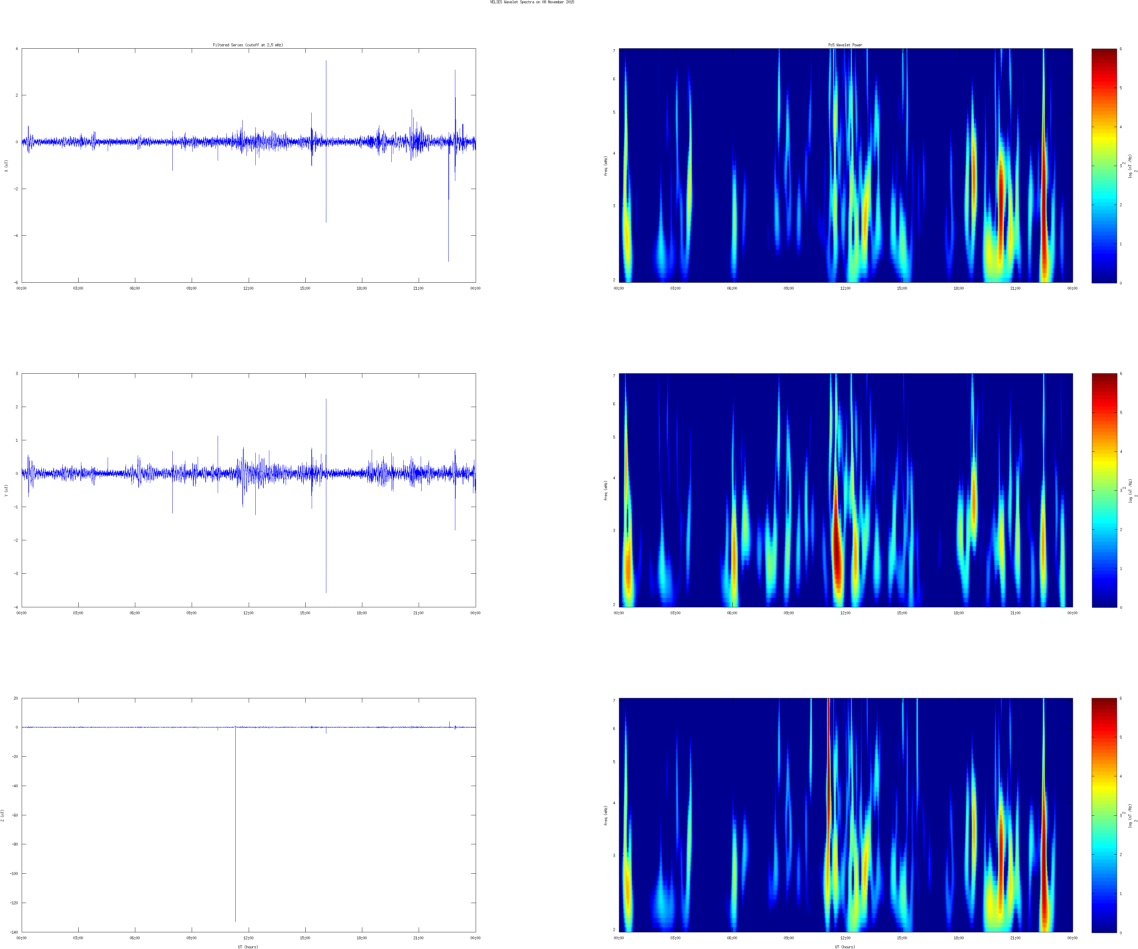Click the 'Y (nT)' axis label
This screenshot has width=1138, height=949.
(x=7, y=490)
